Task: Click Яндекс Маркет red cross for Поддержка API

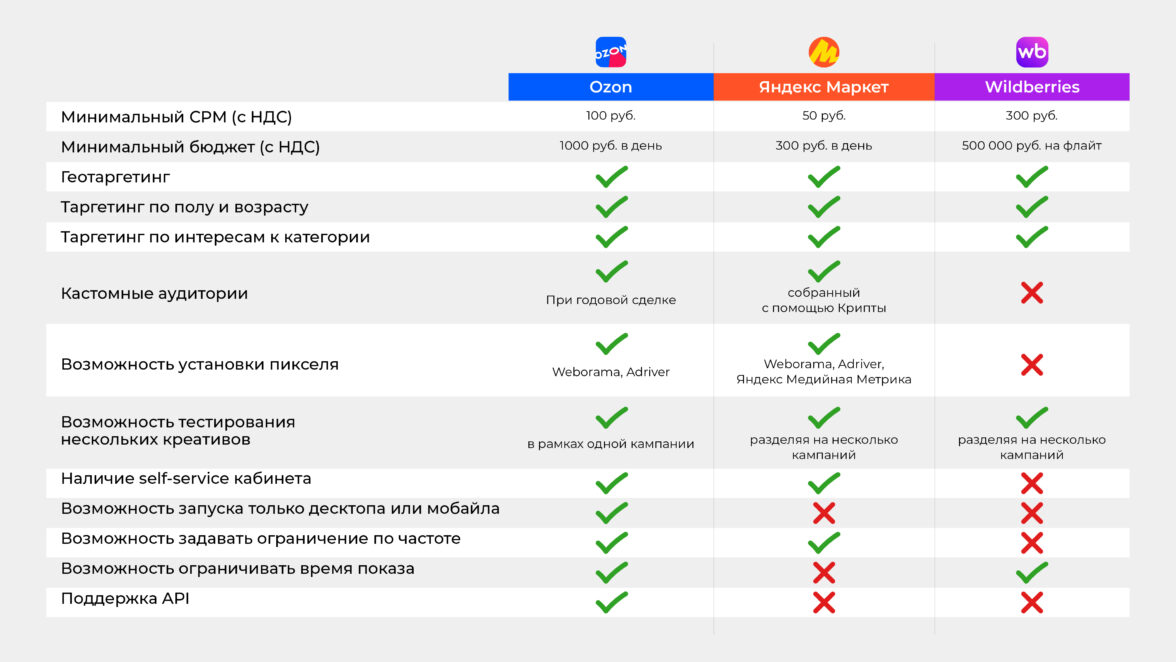Action: [824, 603]
